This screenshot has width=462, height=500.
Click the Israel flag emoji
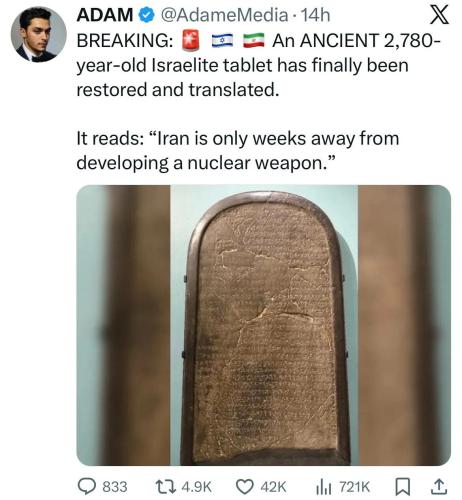coord(222,40)
